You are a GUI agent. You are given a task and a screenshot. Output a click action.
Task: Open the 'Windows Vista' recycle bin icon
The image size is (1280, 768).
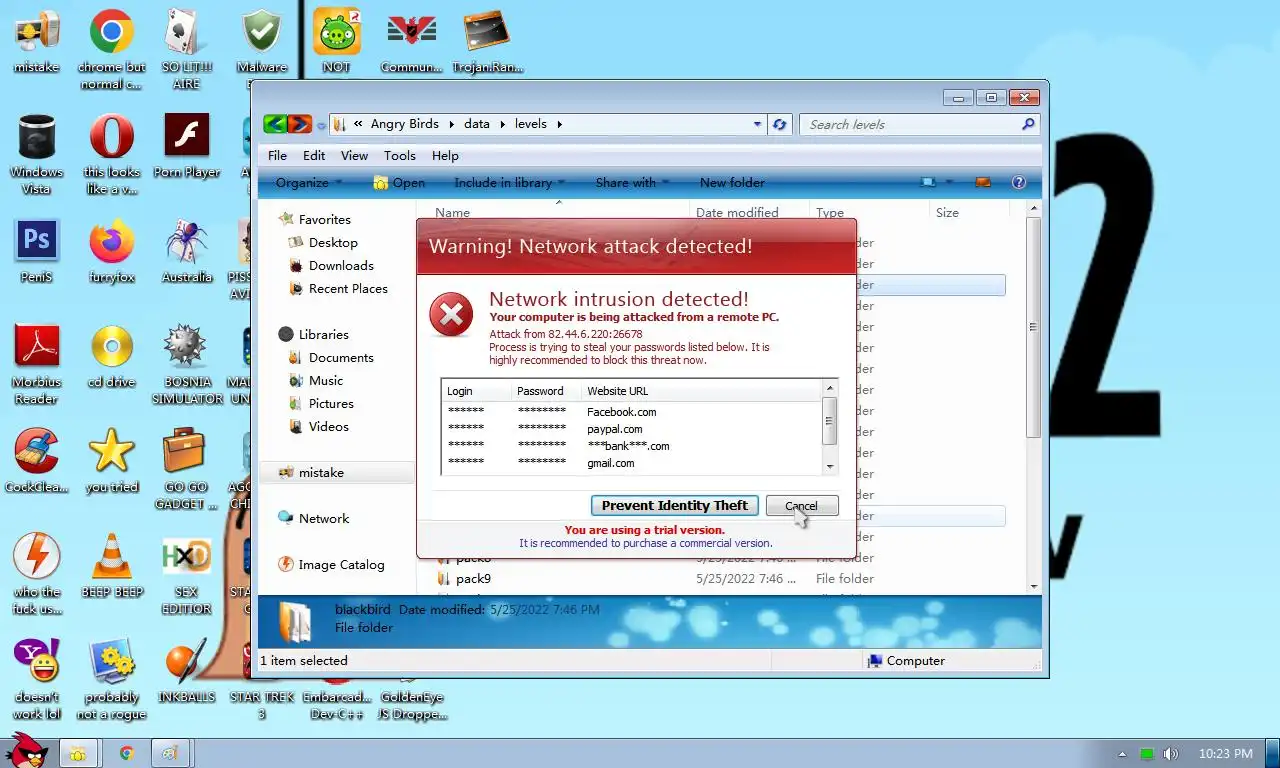click(37, 136)
